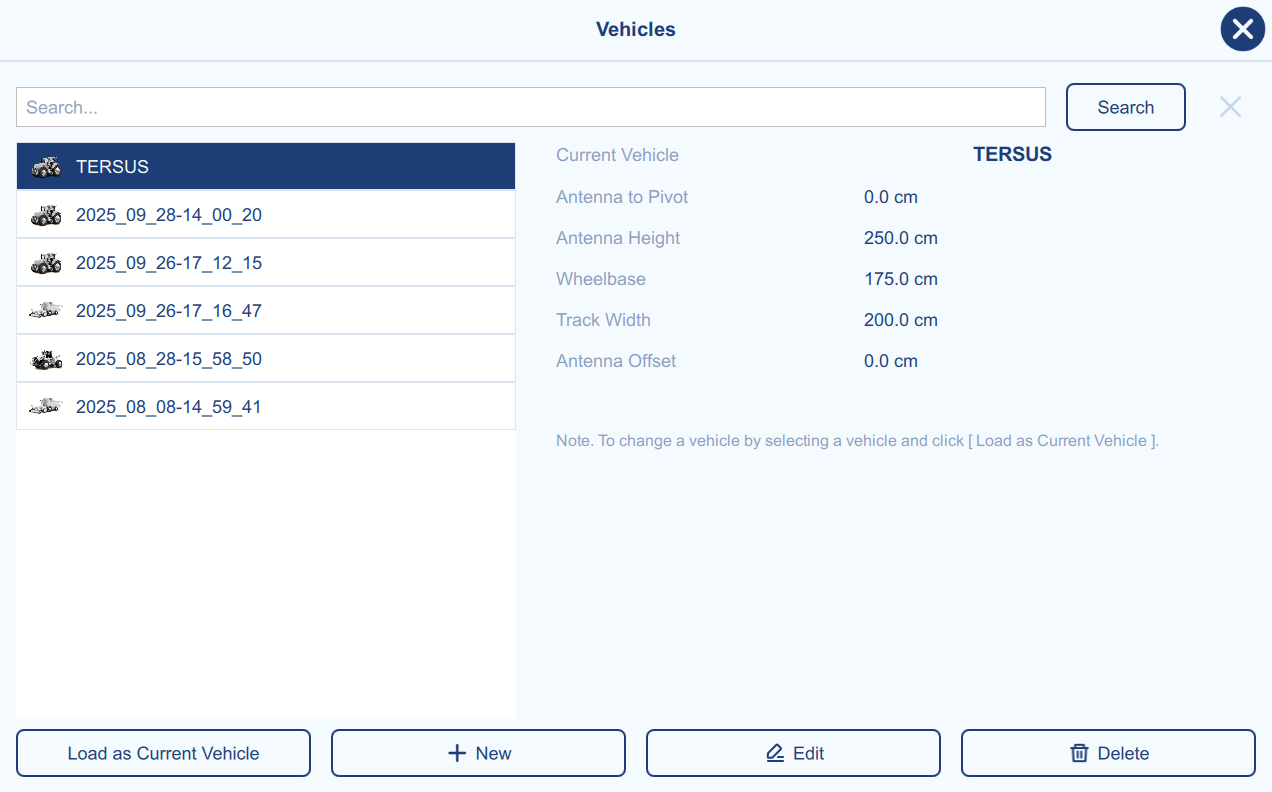
Task: Click the harvester icon beside 2025_08_08-14_59_41
Action: (46, 407)
